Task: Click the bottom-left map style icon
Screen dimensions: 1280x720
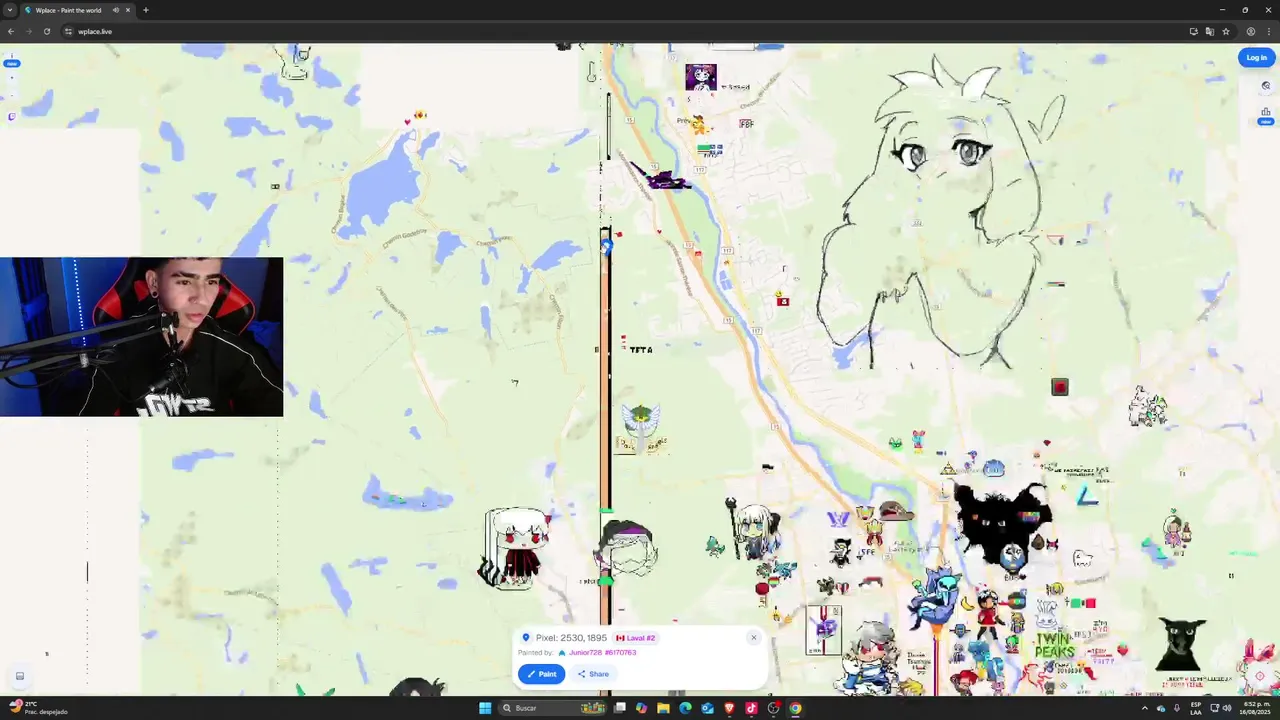Action: point(19,677)
